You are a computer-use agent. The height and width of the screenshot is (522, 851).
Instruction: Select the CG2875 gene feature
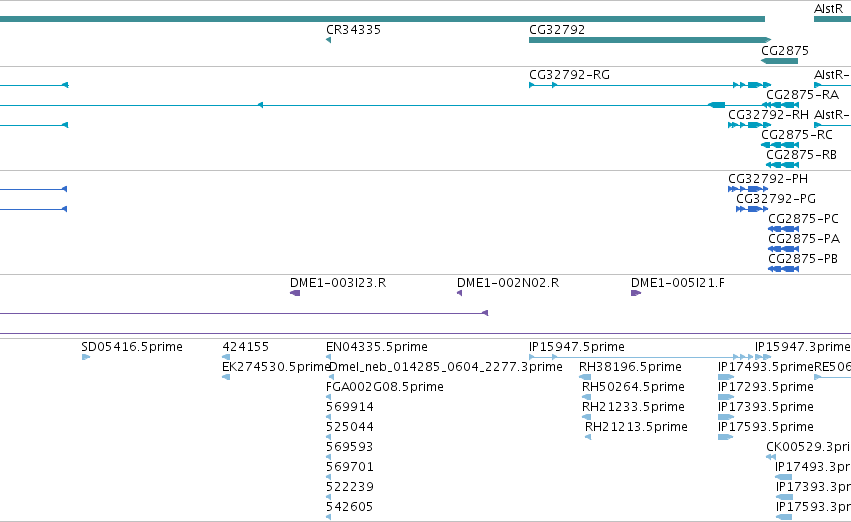(779, 61)
